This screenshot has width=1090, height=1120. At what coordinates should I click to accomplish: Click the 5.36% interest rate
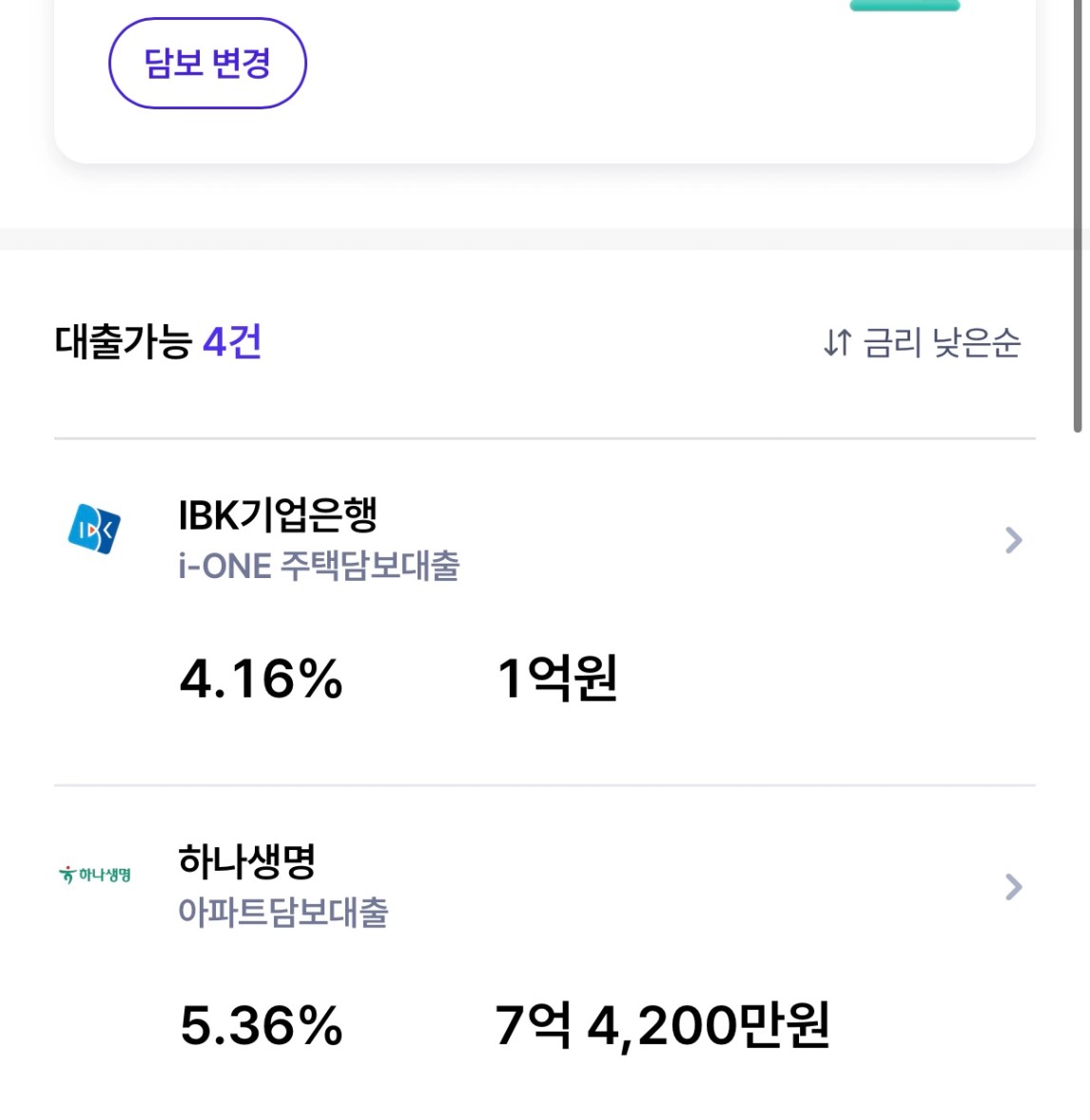coord(261,1025)
